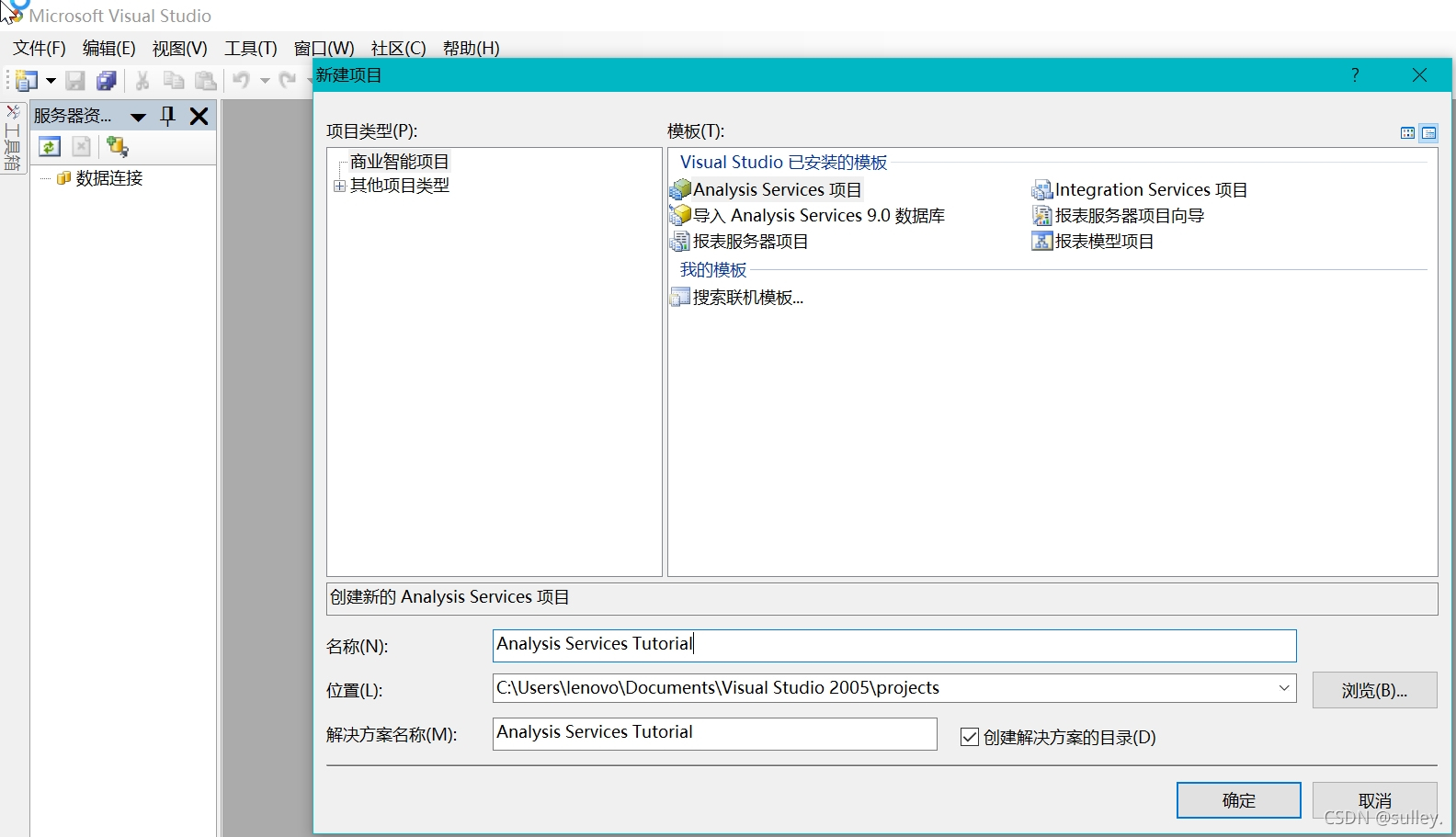Open the New Project dropdown arrow in toolbar
The height and width of the screenshot is (837, 1456).
[x=51, y=81]
